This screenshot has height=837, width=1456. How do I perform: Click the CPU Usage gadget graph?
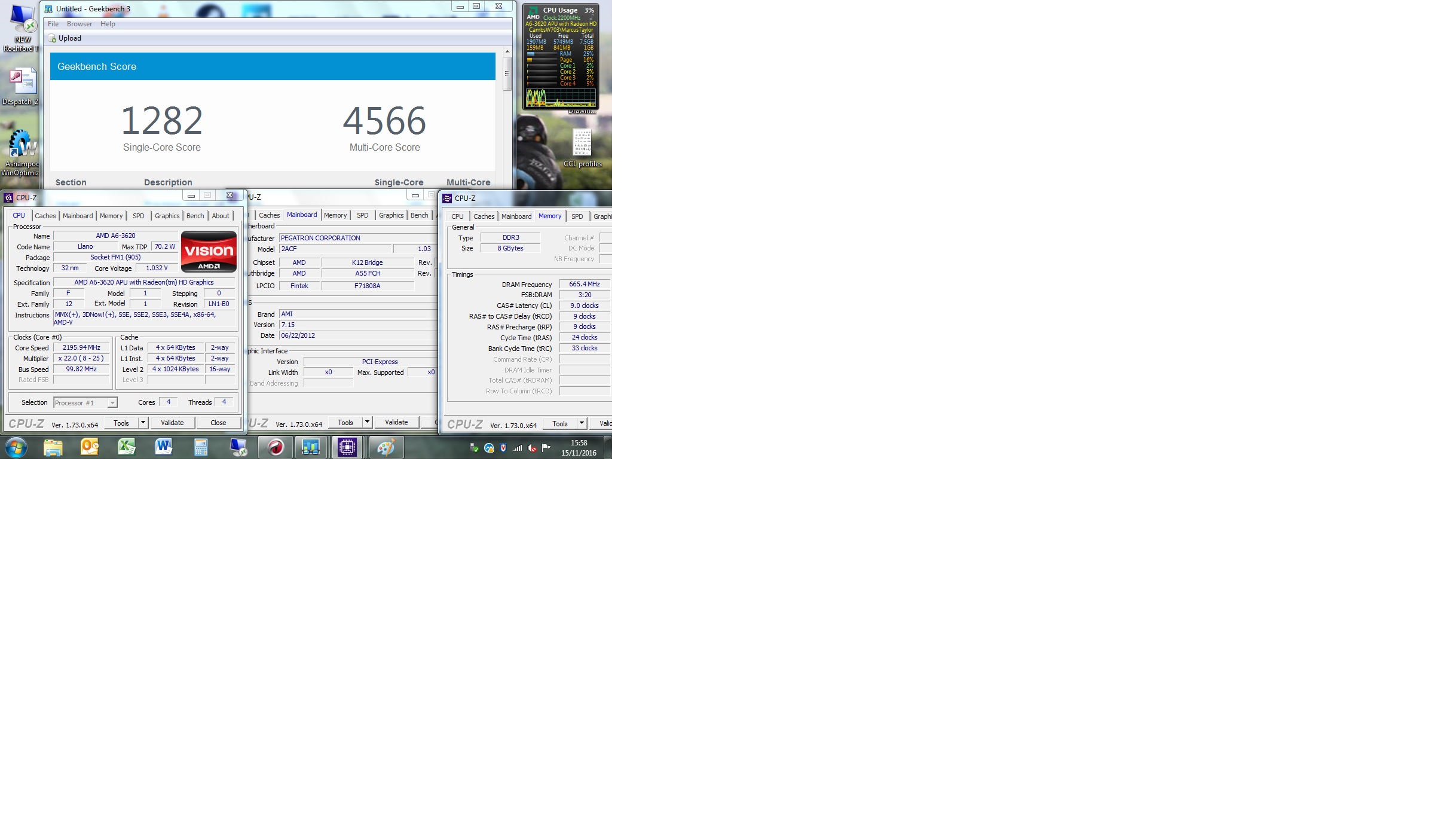coord(561,97)
